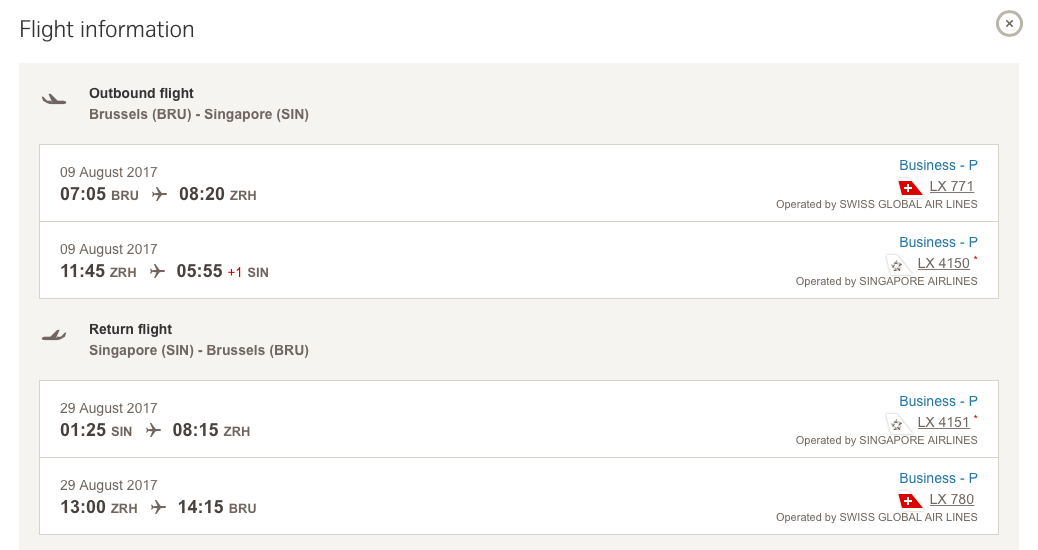Open flight number LX 4150 details
The image size is (1038, 550).
943,264
